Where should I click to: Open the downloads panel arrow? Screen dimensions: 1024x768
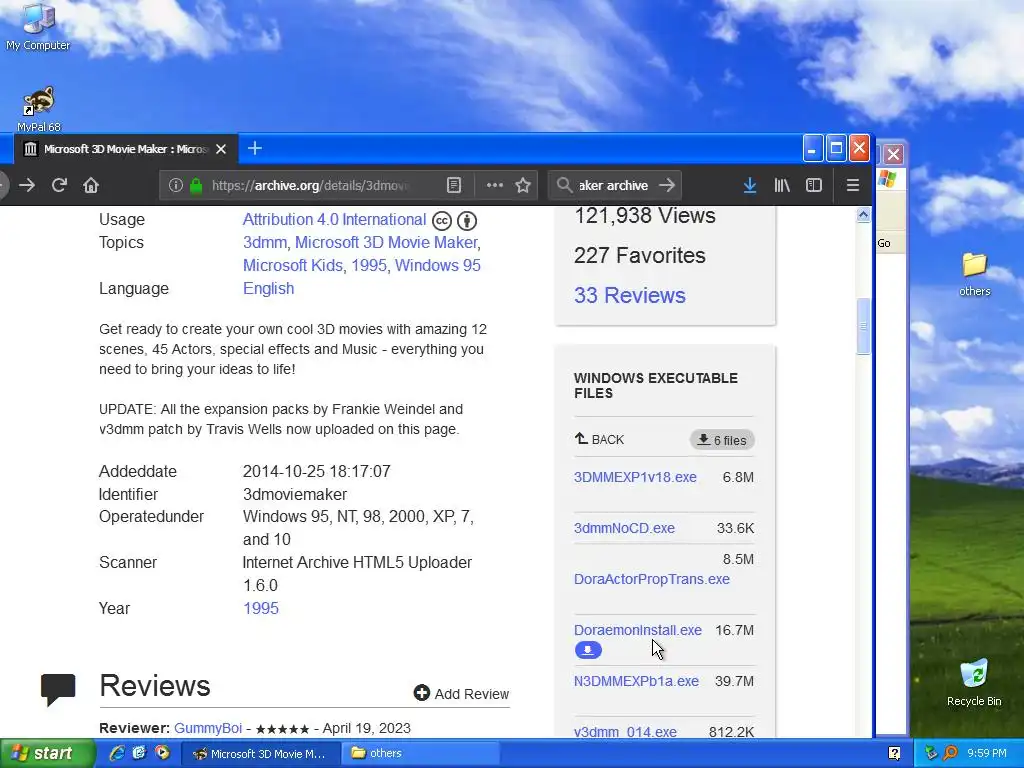pos(750,185)
